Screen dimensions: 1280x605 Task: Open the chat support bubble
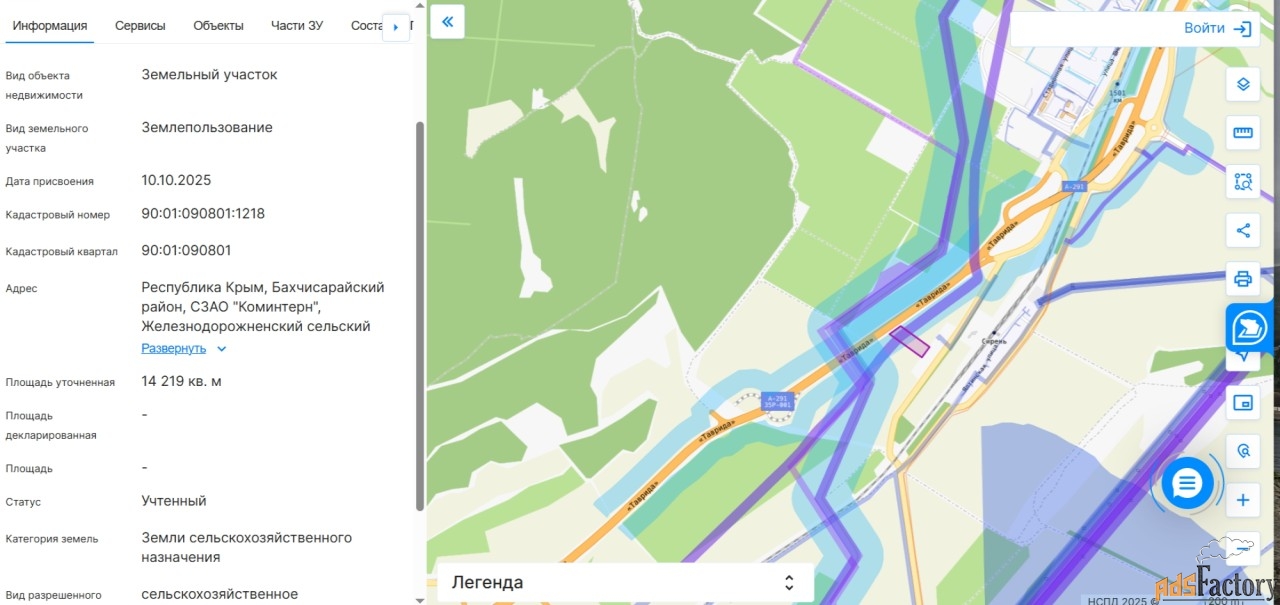[1187, 484]
